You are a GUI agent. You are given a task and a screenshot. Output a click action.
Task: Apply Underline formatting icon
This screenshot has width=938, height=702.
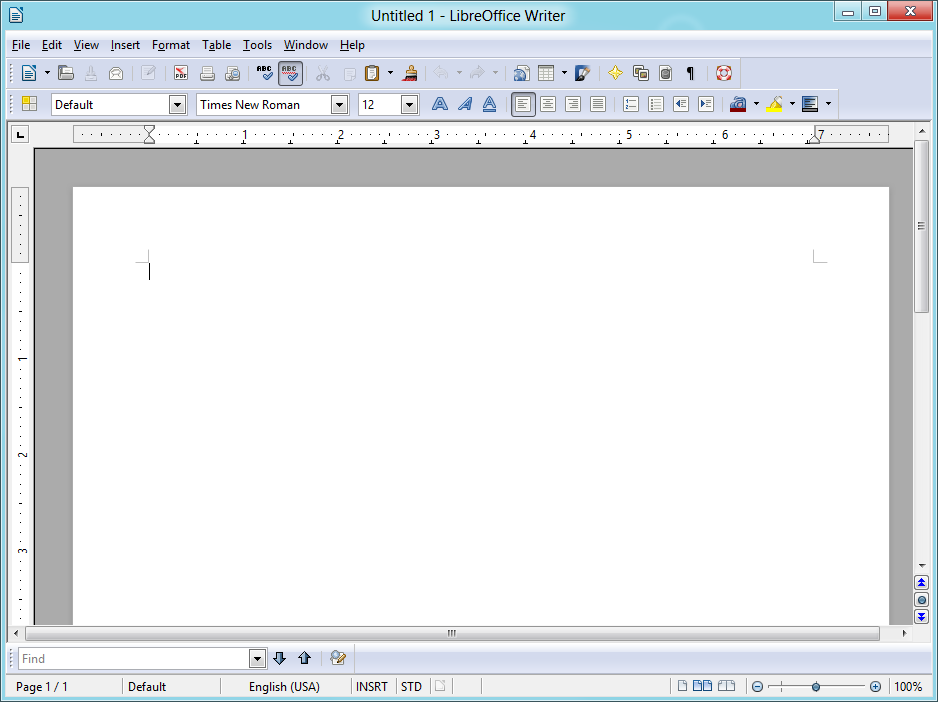click(489, 104)
